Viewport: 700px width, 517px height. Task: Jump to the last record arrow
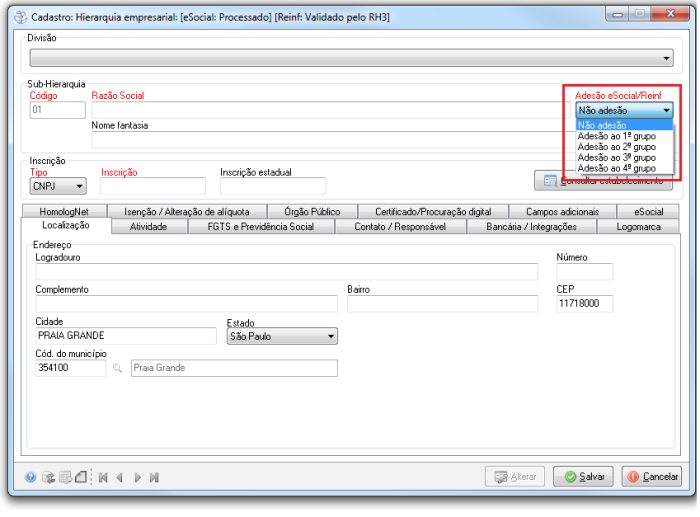(154, 478)
